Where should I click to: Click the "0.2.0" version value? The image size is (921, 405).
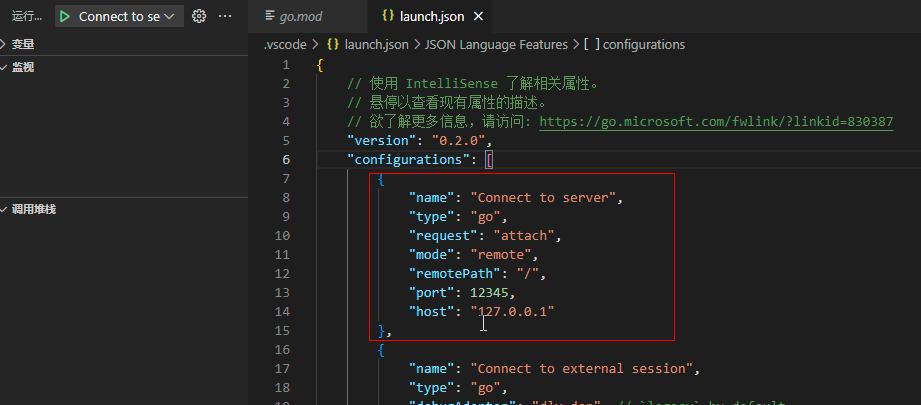[459, 141]
